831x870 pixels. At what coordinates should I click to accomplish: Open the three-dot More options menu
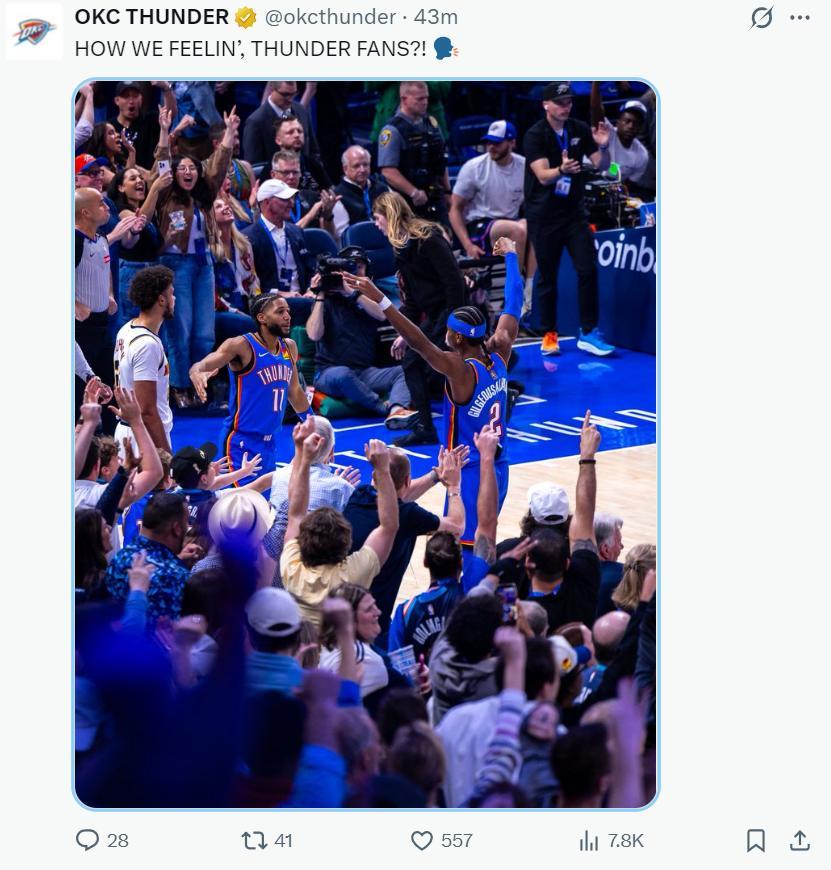click(x=800, y=18)
